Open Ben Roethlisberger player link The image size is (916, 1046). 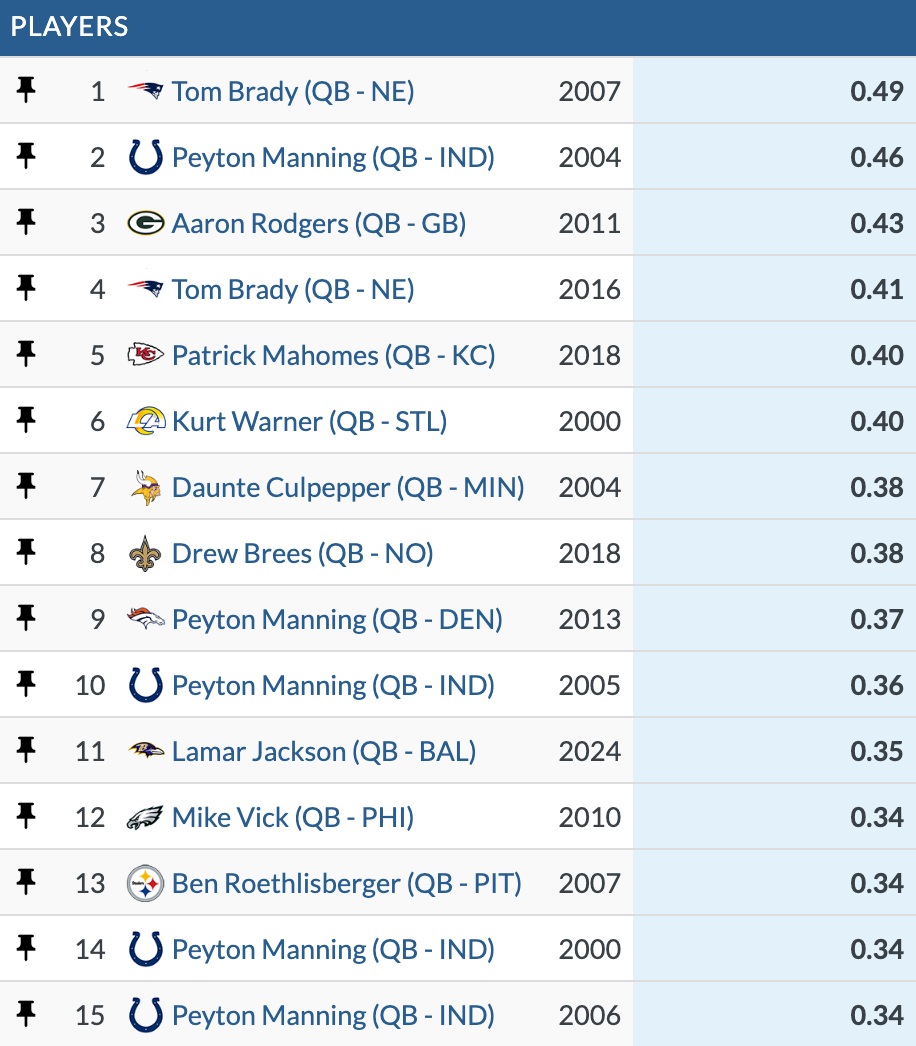pyautogui.click(x=346, y=883)
